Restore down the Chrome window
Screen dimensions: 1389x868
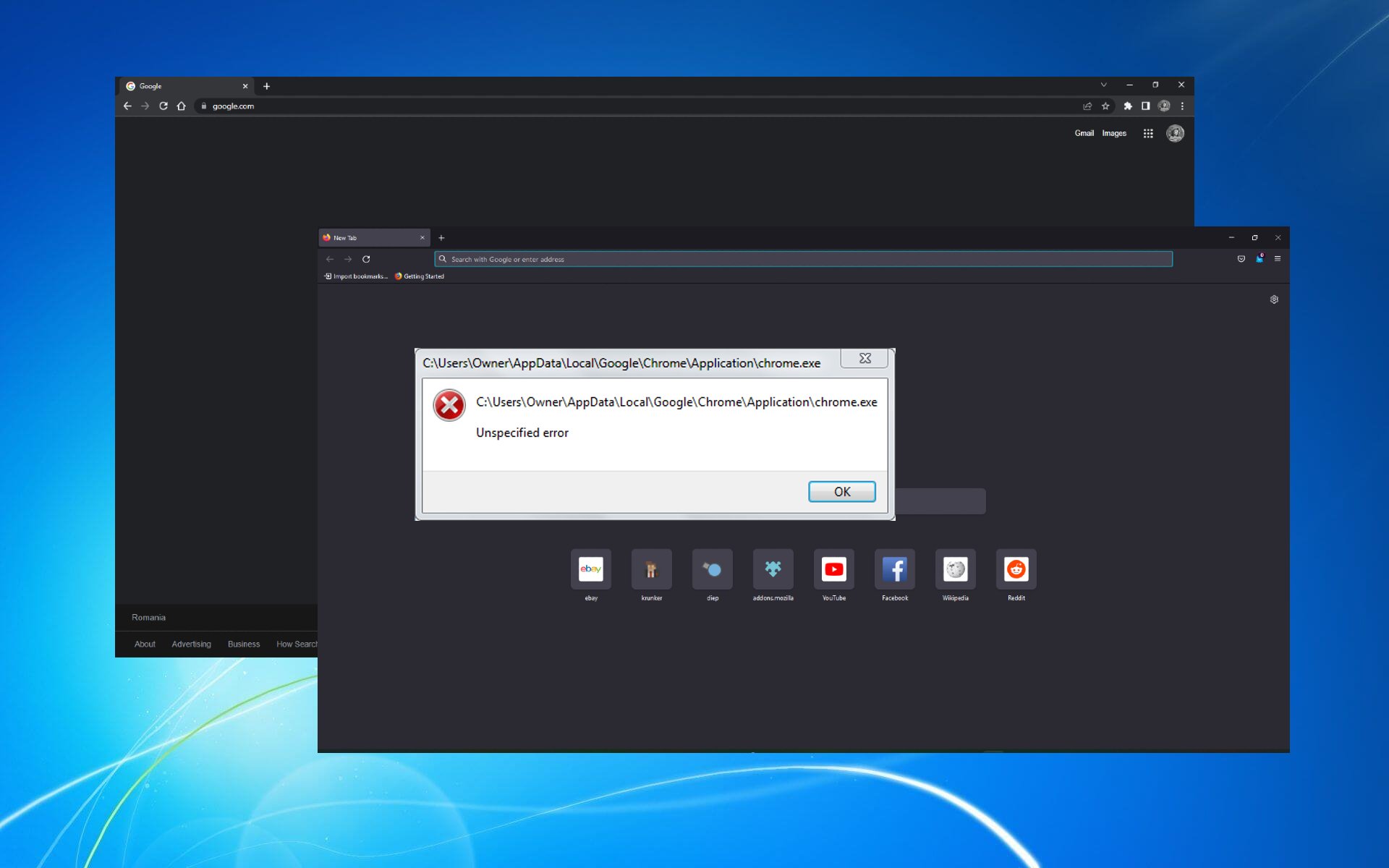tap(1155, 85)
